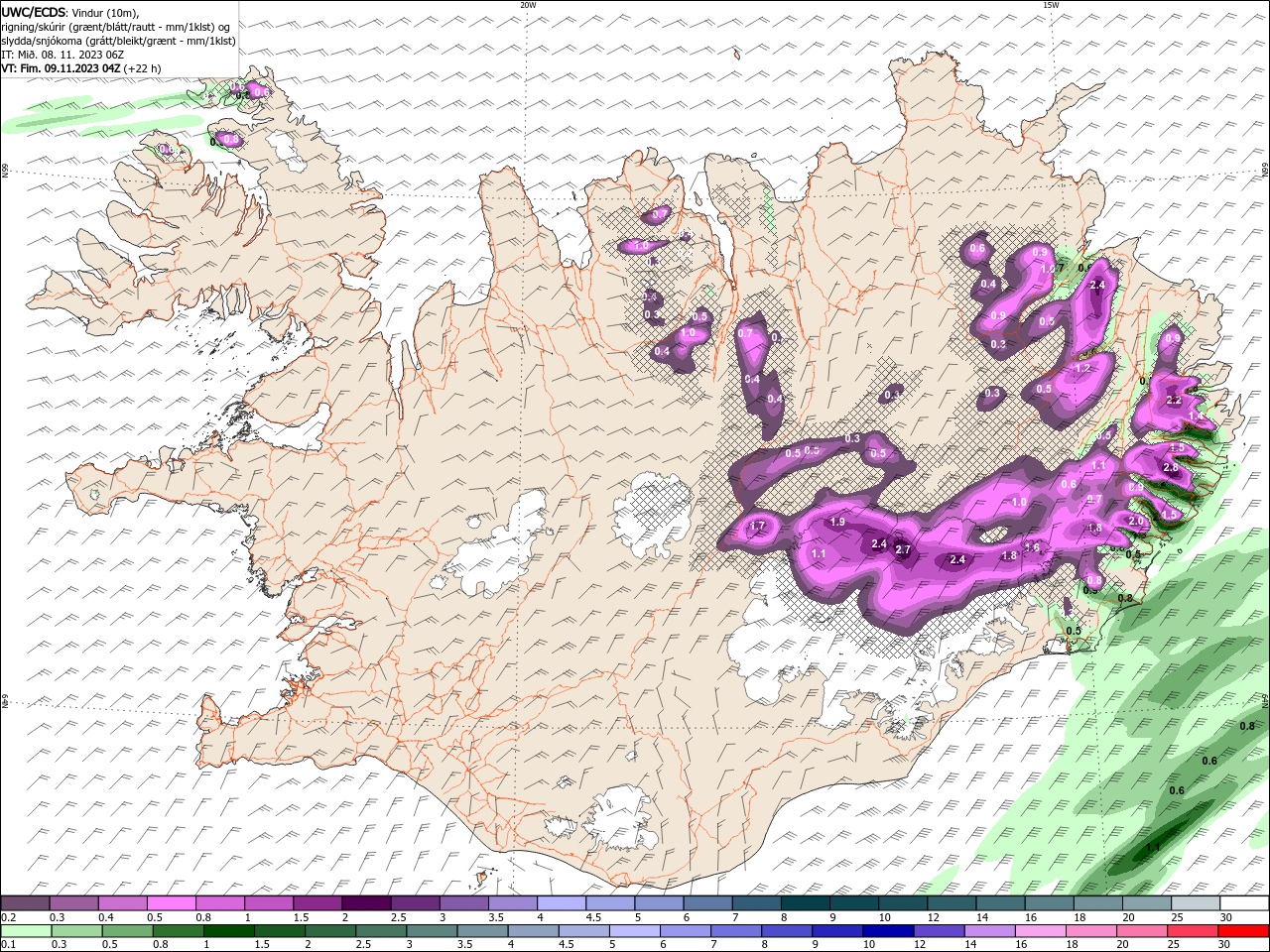Click the 18 swatch in the upper scale
Screen dimensions: 1270x952
[1096, 903]
